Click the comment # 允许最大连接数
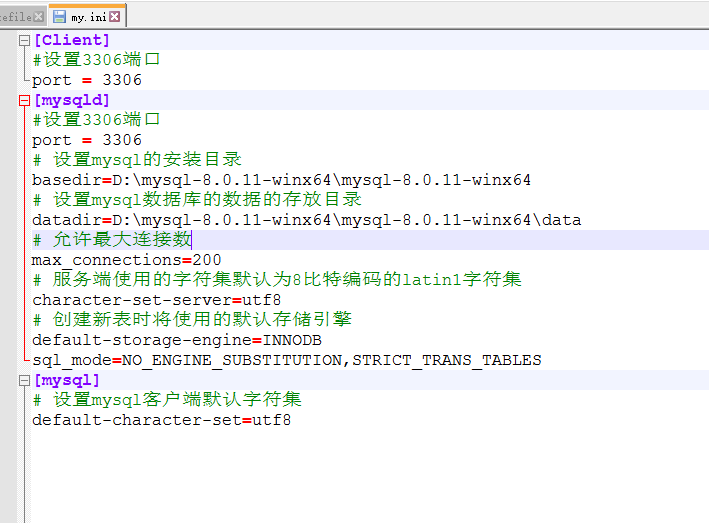Screen dimensions: 709x523 (x=112, y=240)
